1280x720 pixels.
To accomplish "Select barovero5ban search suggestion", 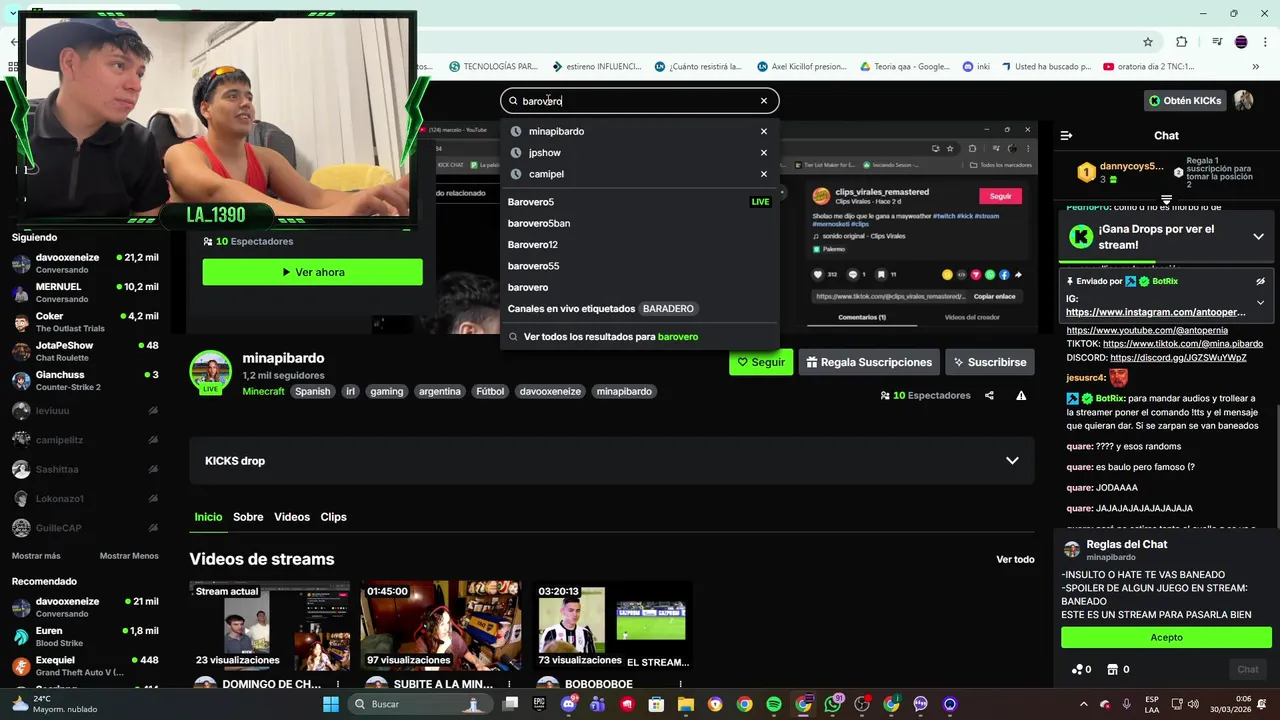I will [639, 223].
